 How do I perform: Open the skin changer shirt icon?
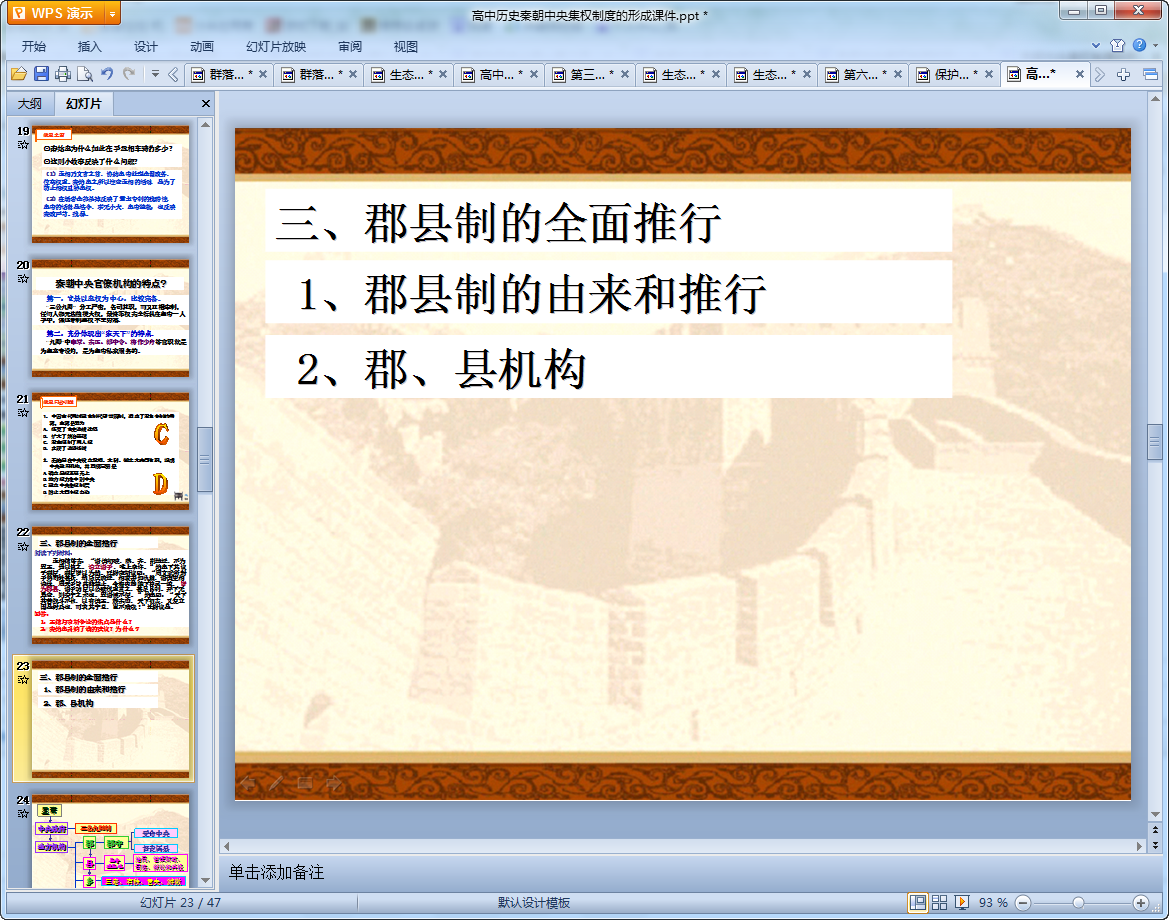[1118, 45]
